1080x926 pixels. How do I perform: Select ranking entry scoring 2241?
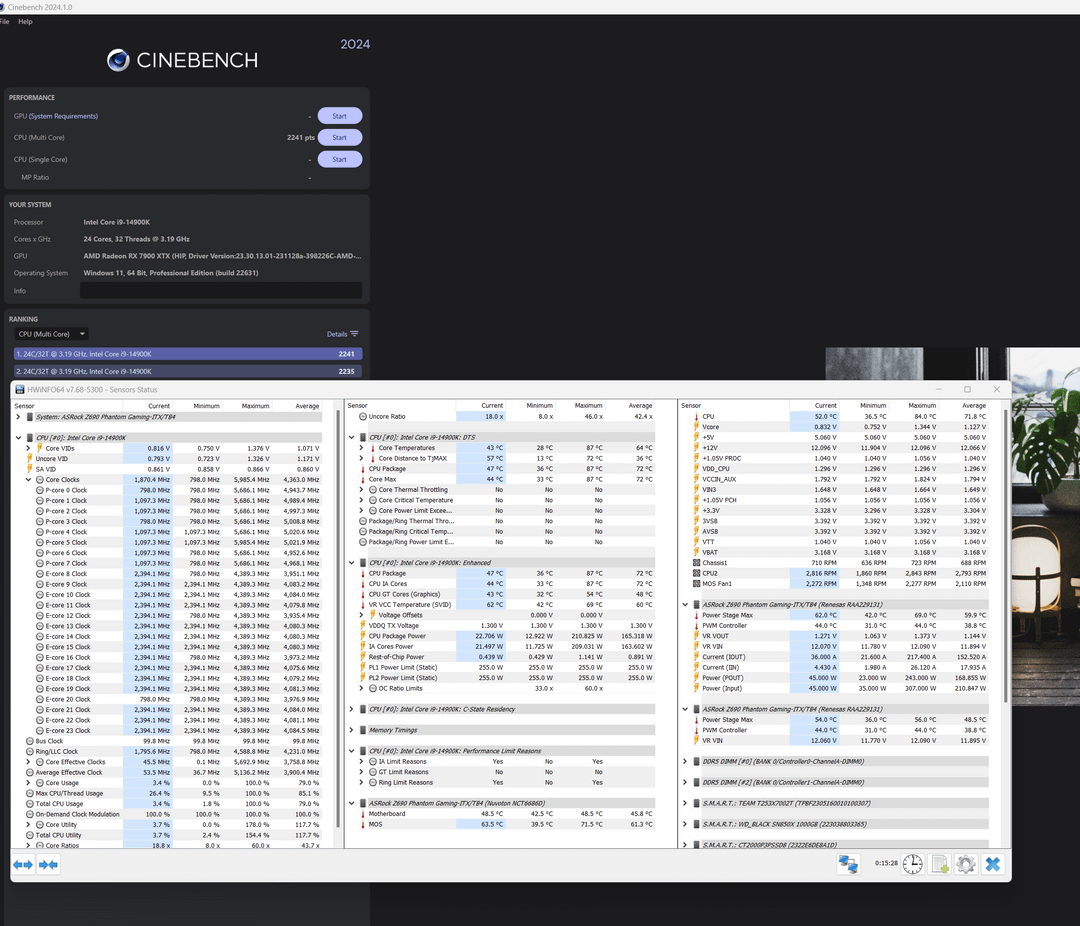[x=188, y=353]
